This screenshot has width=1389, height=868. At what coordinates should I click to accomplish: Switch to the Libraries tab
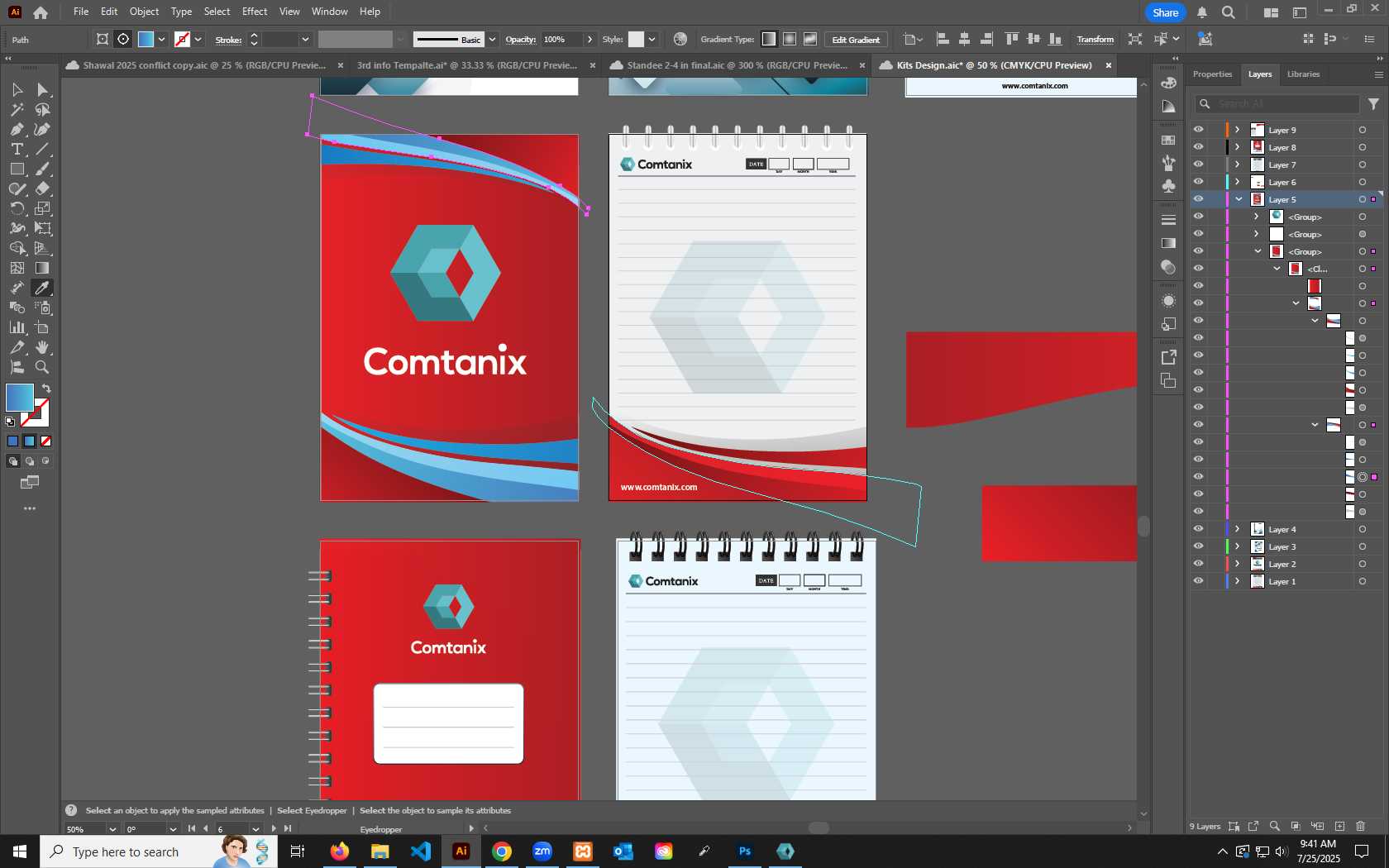click(x=1303, y=74)
